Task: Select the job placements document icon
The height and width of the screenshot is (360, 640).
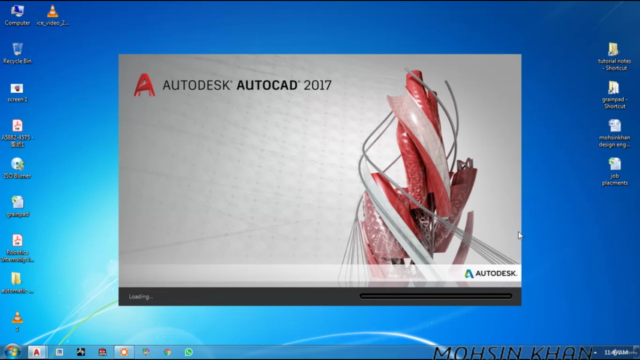Action: tap(614, 171)
